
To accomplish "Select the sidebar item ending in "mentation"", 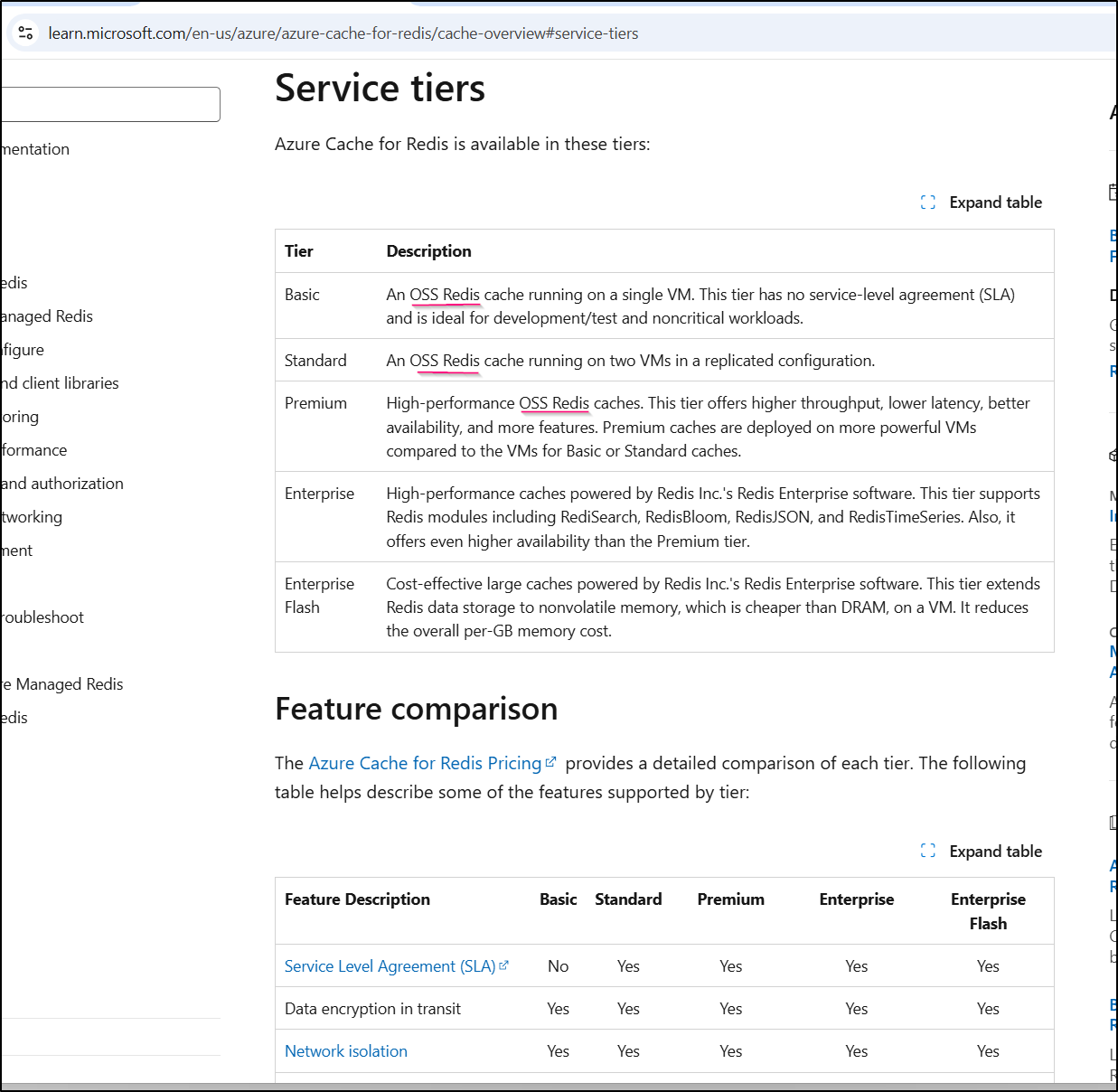I will [35, 149].
